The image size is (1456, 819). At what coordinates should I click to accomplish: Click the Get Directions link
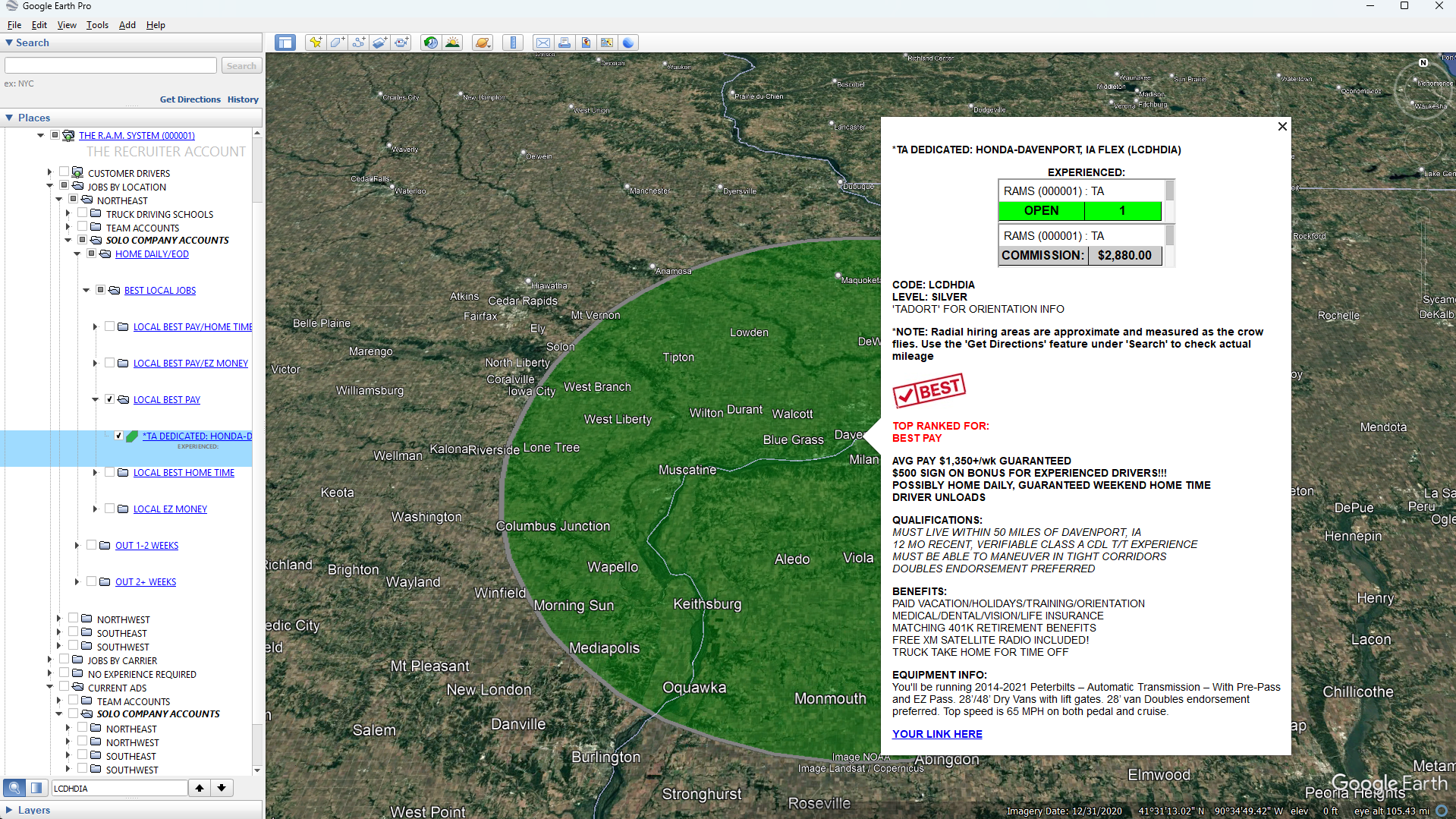pyautogui.click(x=190, y=99)
